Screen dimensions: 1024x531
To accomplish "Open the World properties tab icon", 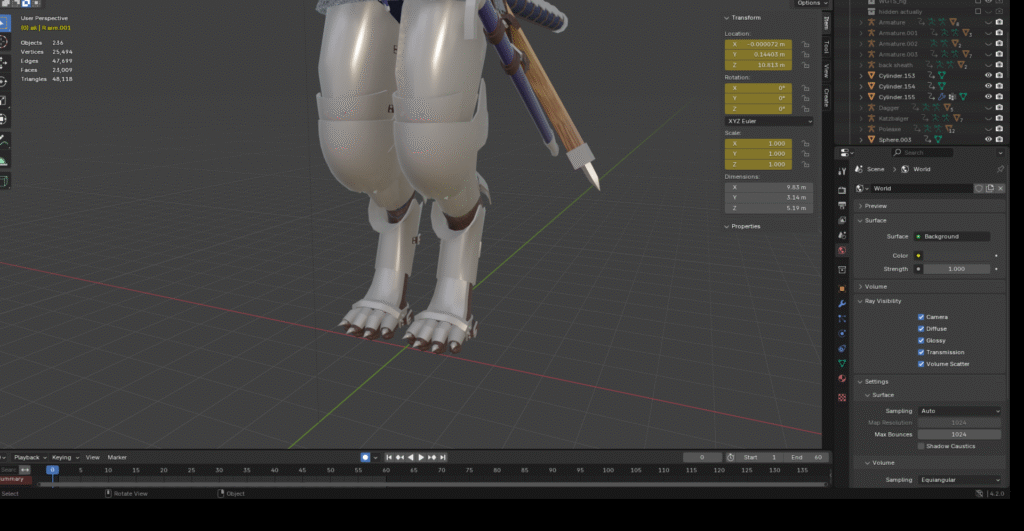I will point(842,251).
